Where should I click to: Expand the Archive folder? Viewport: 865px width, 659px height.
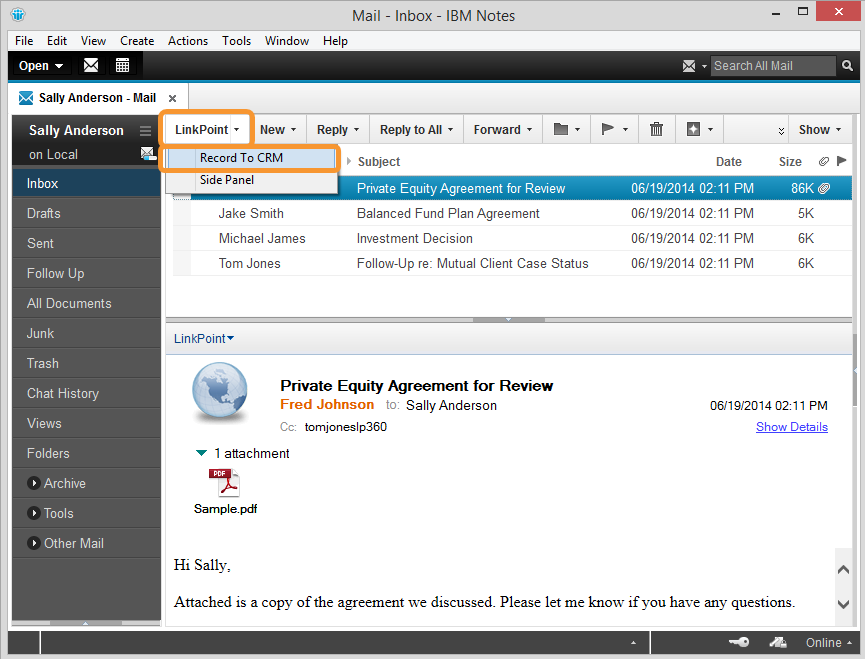34,483
